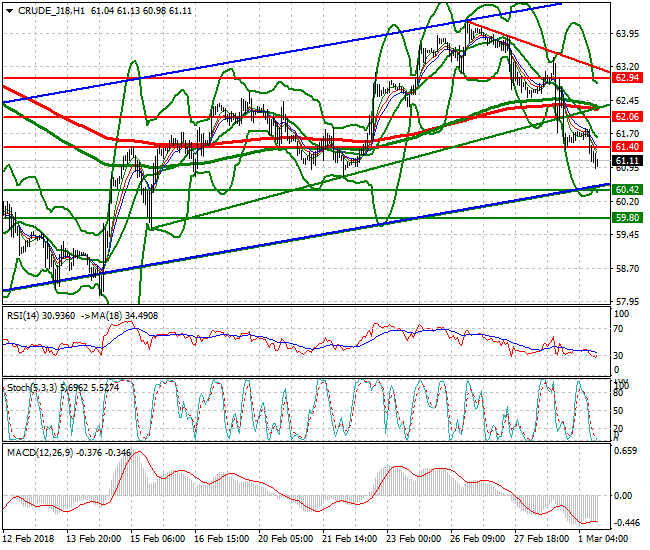Click the RSI scale level 70
The width and height of the screenshot is (650, 550).
coord(618,329)
